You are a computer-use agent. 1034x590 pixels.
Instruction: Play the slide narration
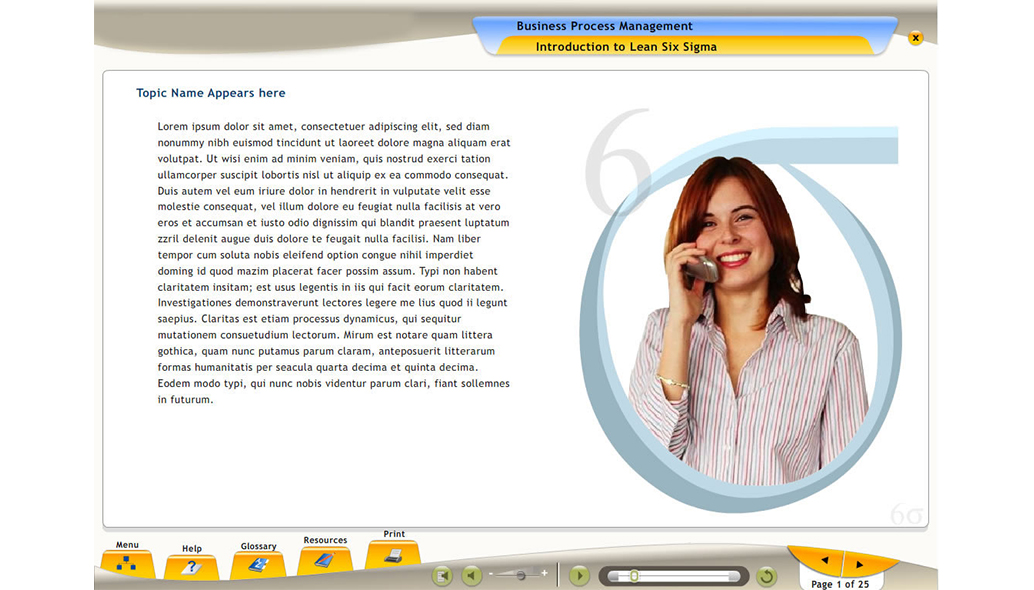(x=579, y=575)
